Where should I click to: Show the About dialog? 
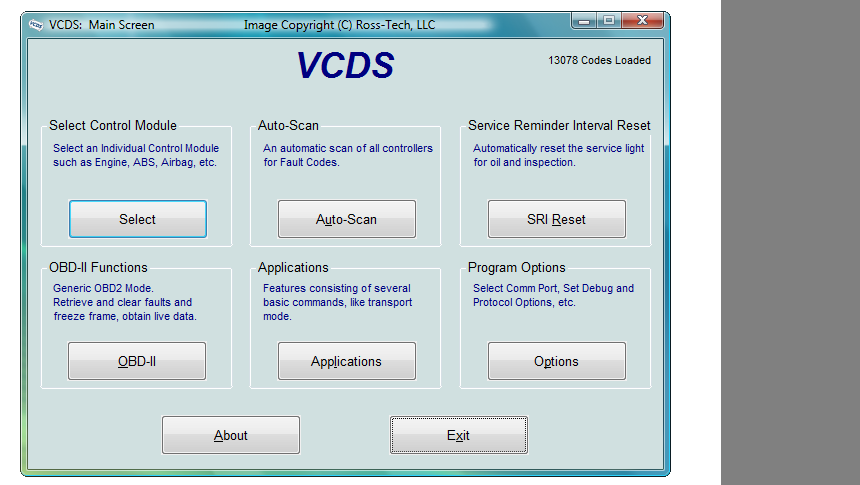point(231,435)
